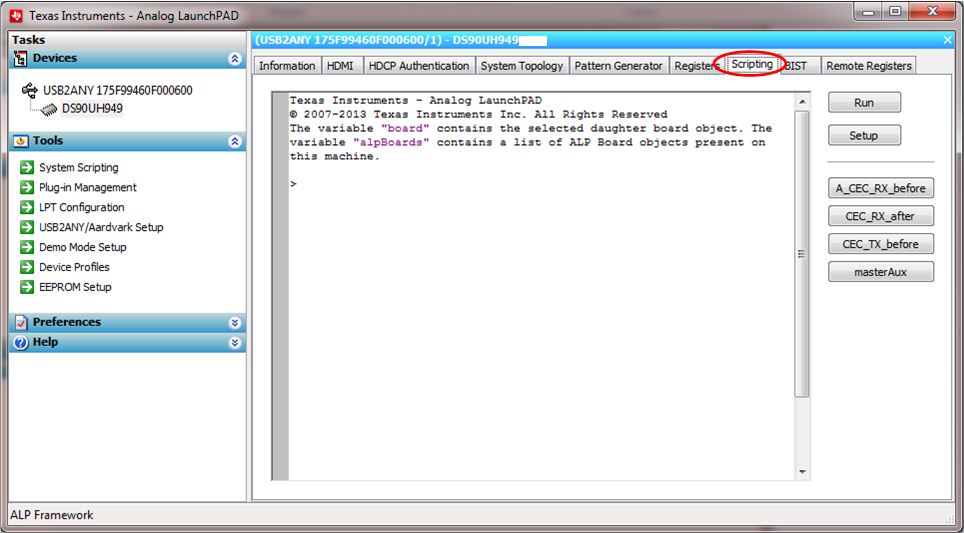Open the Remote Registers tab
964x533 pixels.
pos(869,66)
